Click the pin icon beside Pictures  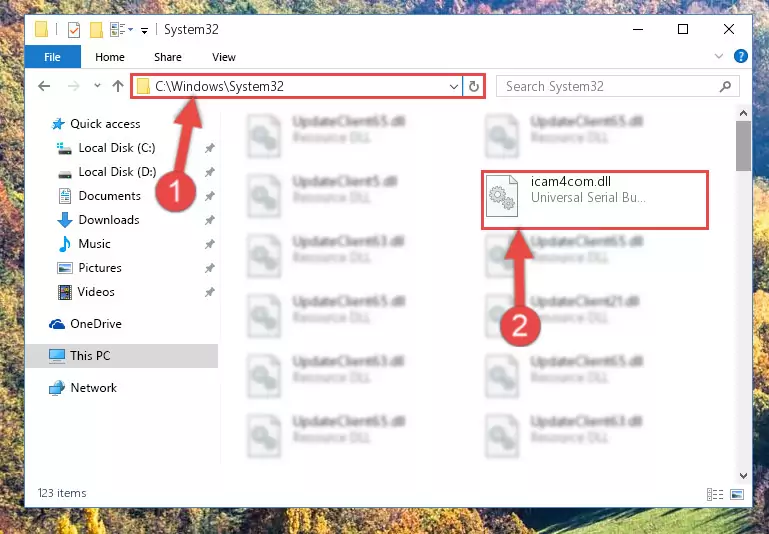[209, 268]
